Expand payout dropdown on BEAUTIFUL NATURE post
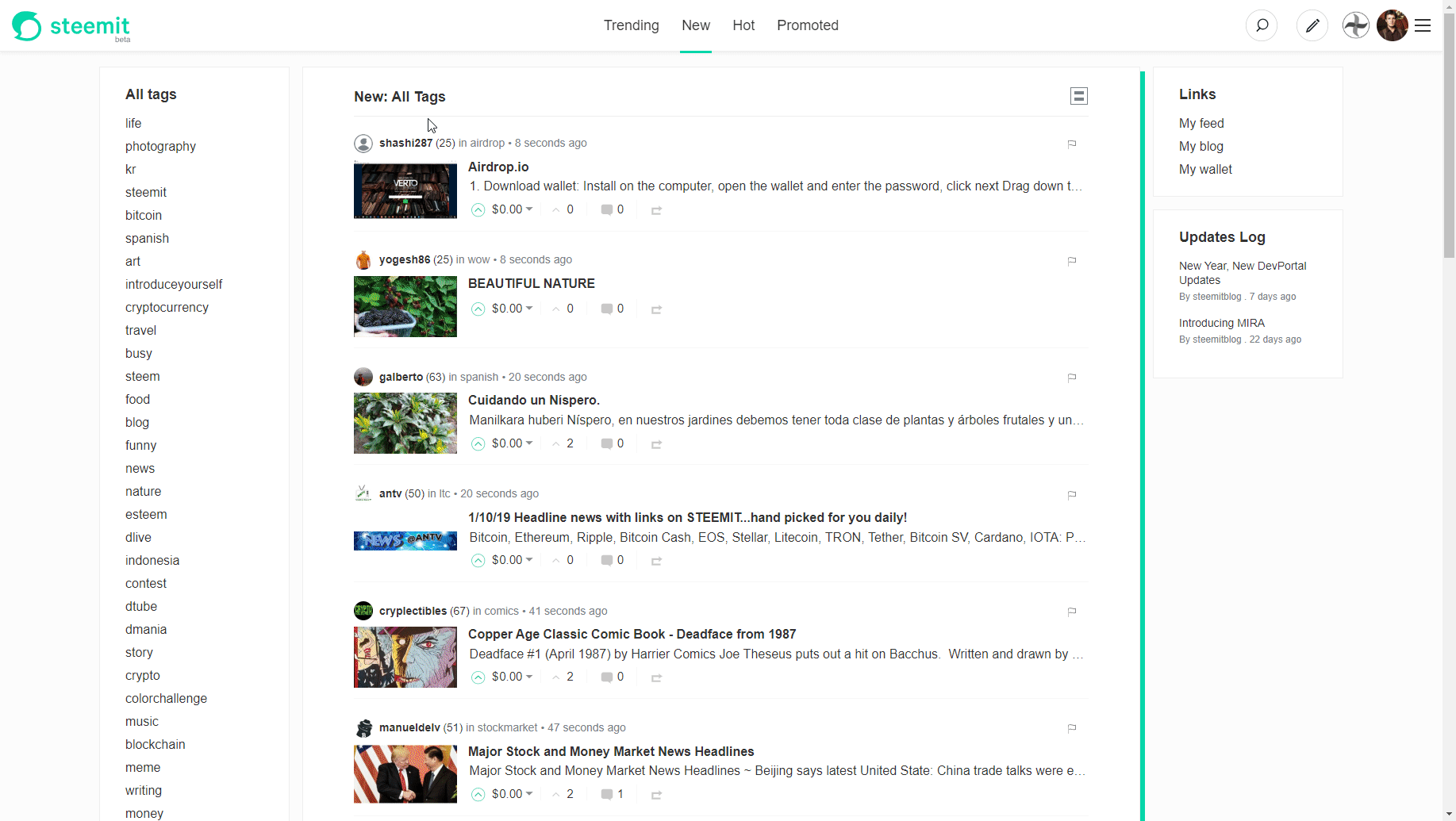Screen dimensions: 1456x821 tap(529, 309)
